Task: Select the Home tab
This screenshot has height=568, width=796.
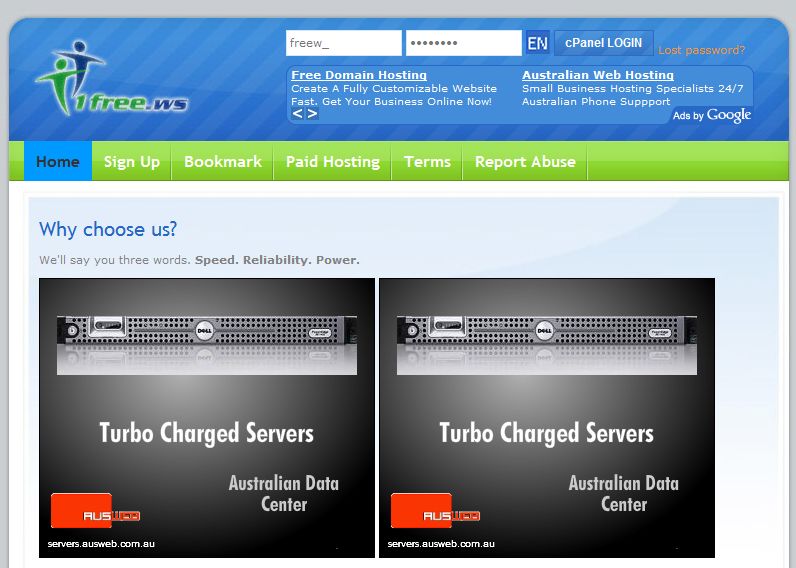Action: (58, 161)
